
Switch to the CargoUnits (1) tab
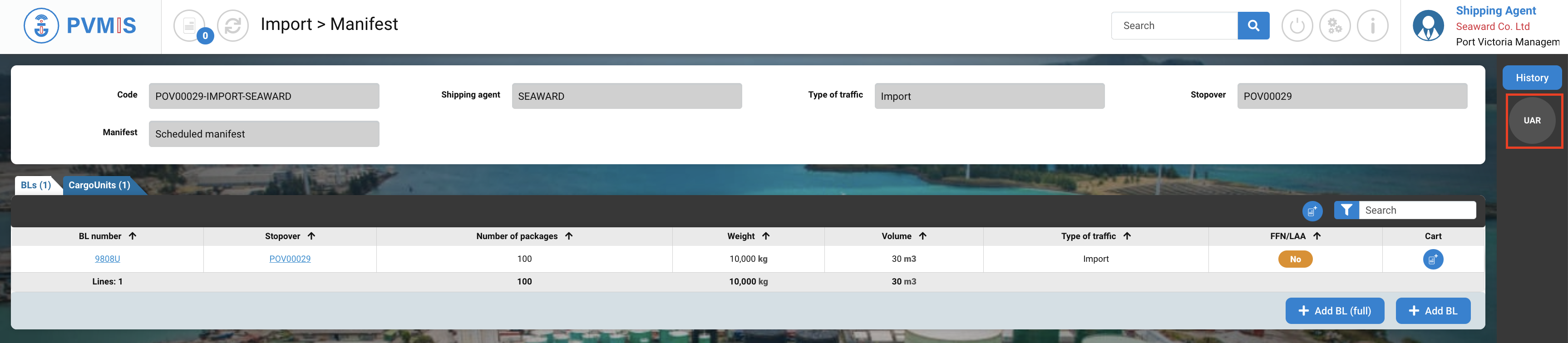[x=99, y=186]
